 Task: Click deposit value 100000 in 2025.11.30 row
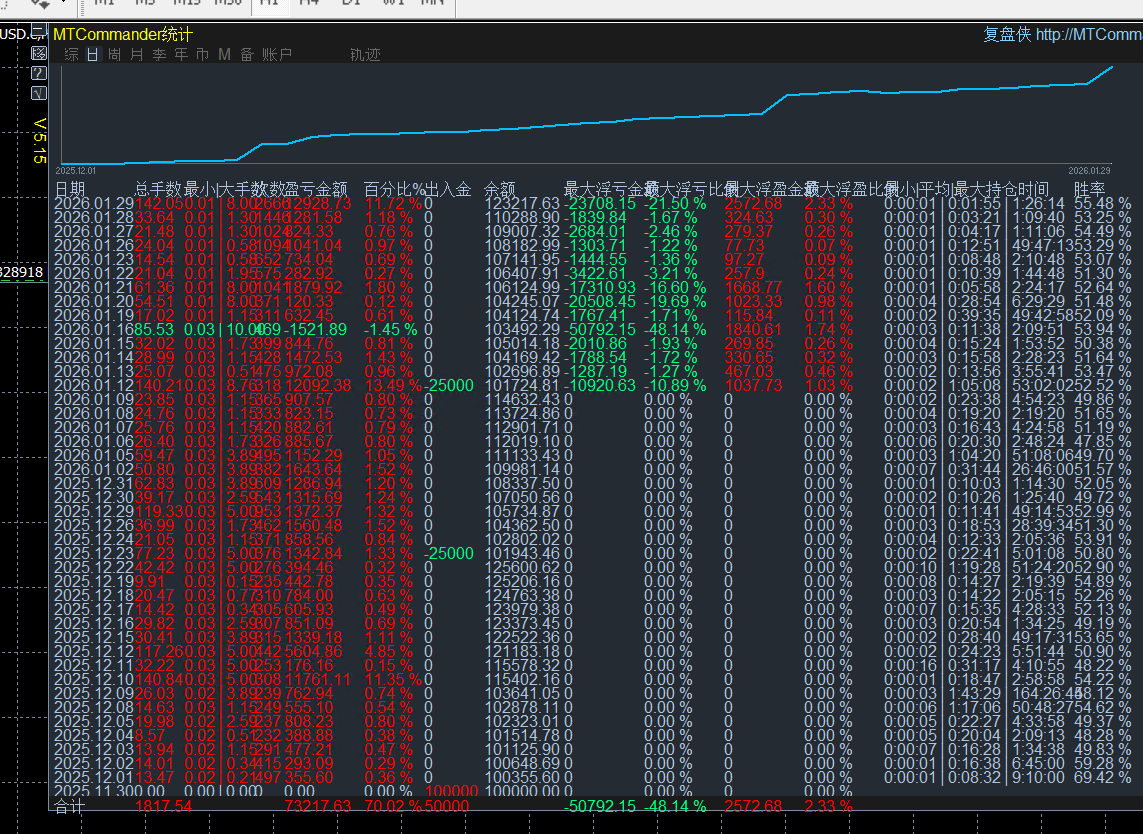pos(451,792)
